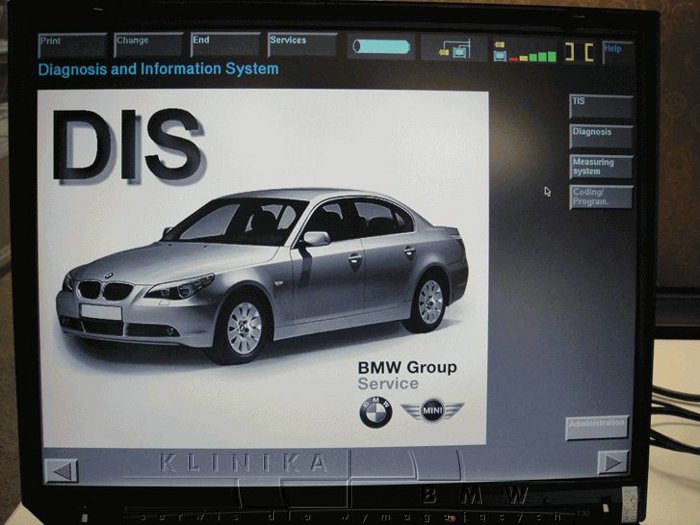700x525 pixels.
Task: Click the right arrow navigation button
Action: (x=612, y=462)
